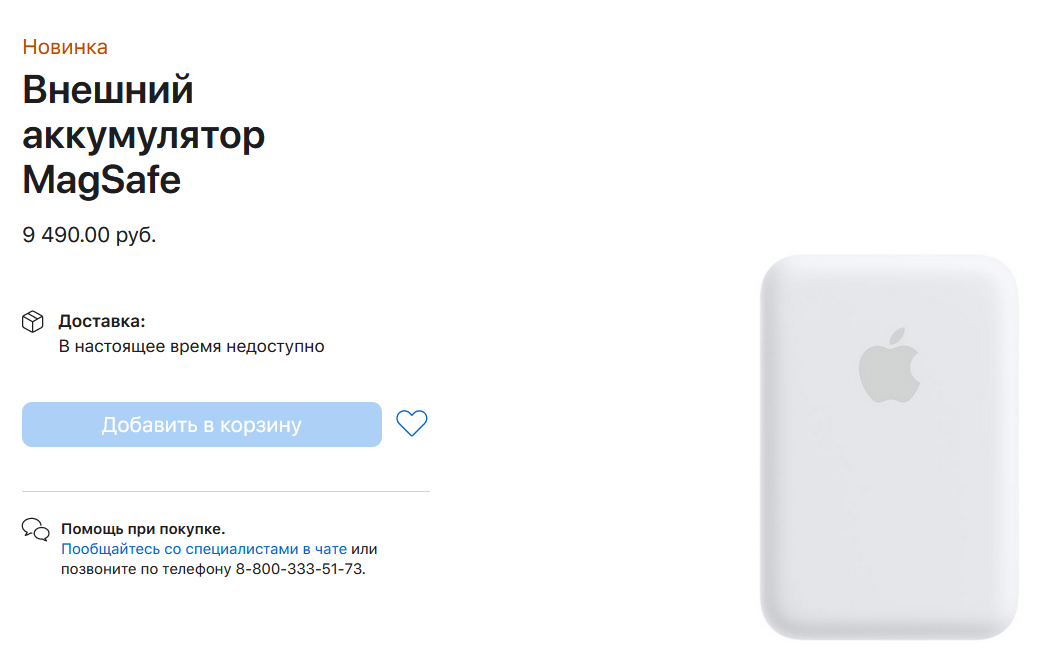1048x666 pixels.
Task: Click the word 'Внешний' in the title
Action: (108, 90)
